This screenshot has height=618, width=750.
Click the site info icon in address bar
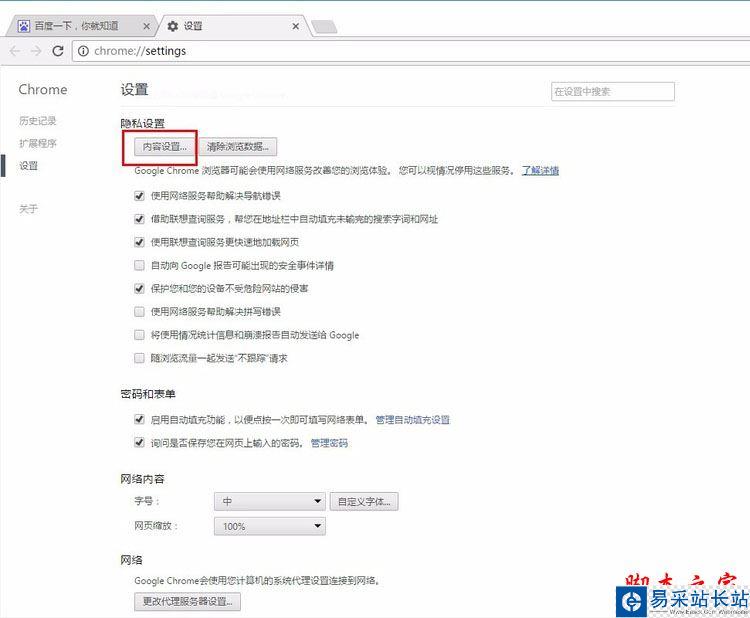pyautogui.click(x=83, y=51)
